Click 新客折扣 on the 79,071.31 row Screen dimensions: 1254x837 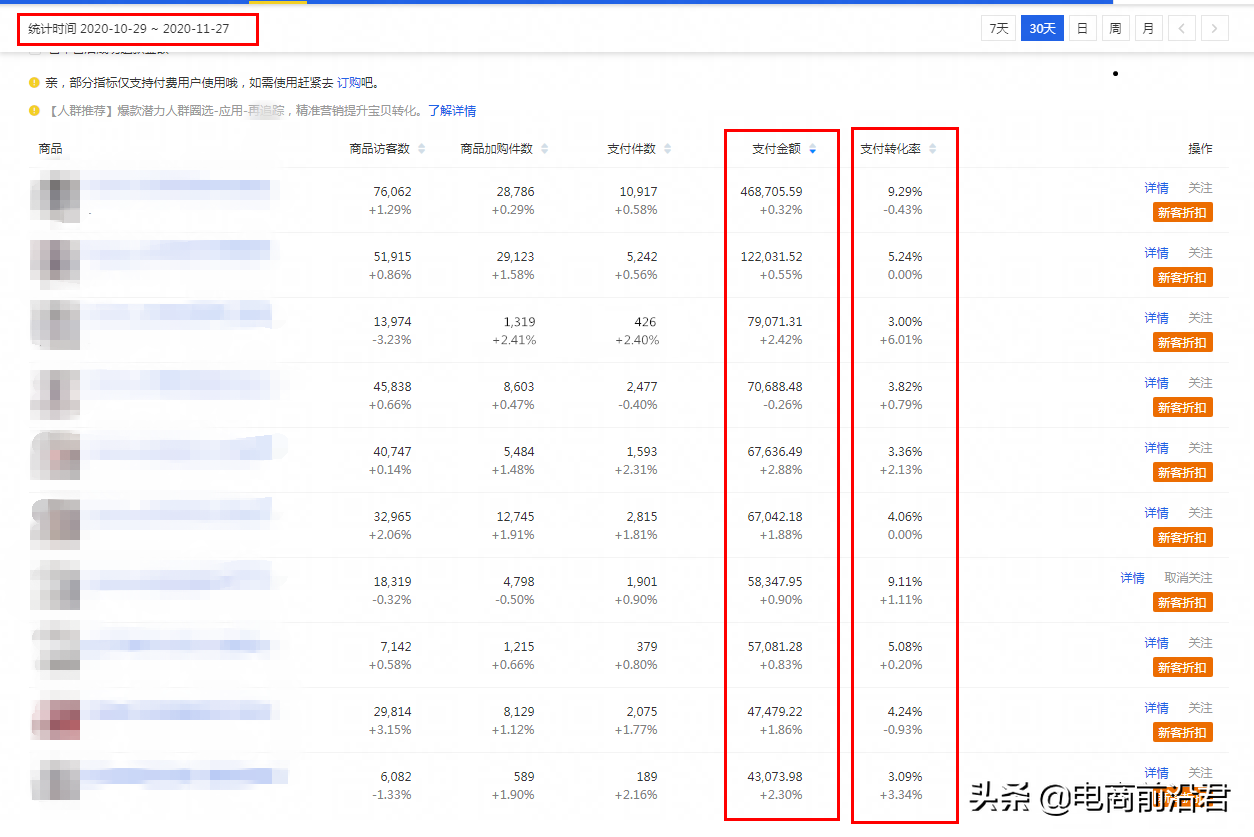click(x=1182, y=342)
